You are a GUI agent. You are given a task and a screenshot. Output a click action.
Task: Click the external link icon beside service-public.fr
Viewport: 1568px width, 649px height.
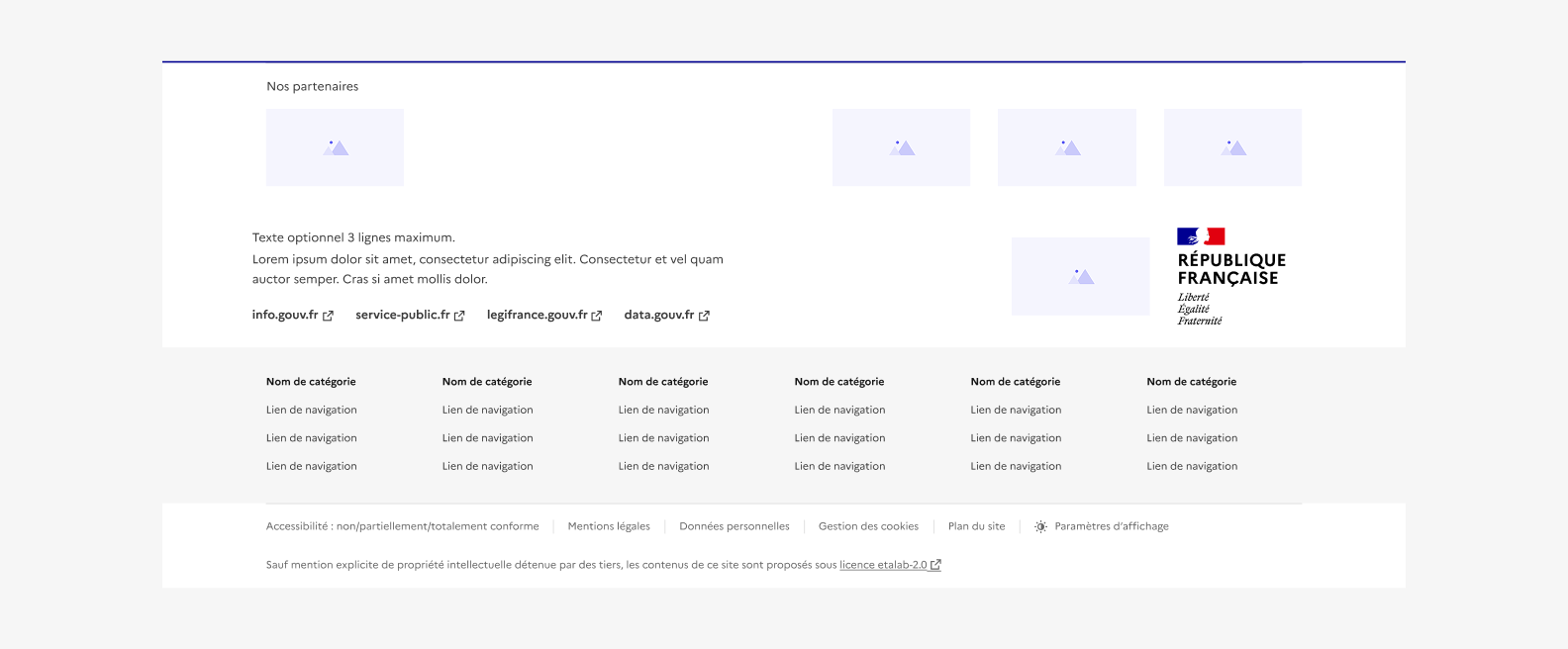coord(459,316)
